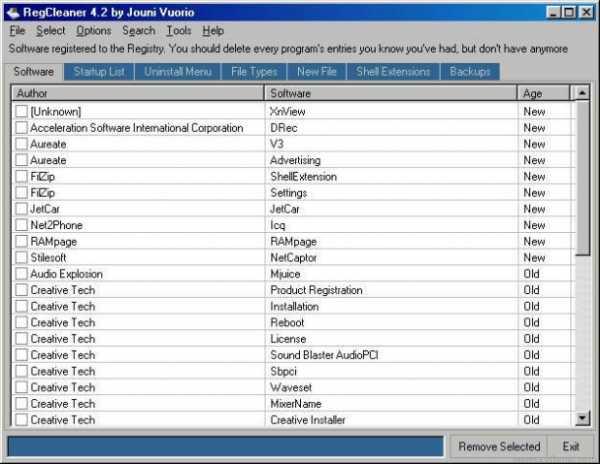Viewport: 600px width, 464px height.
Task: Open the Tools menu
Action: point(178,31)
